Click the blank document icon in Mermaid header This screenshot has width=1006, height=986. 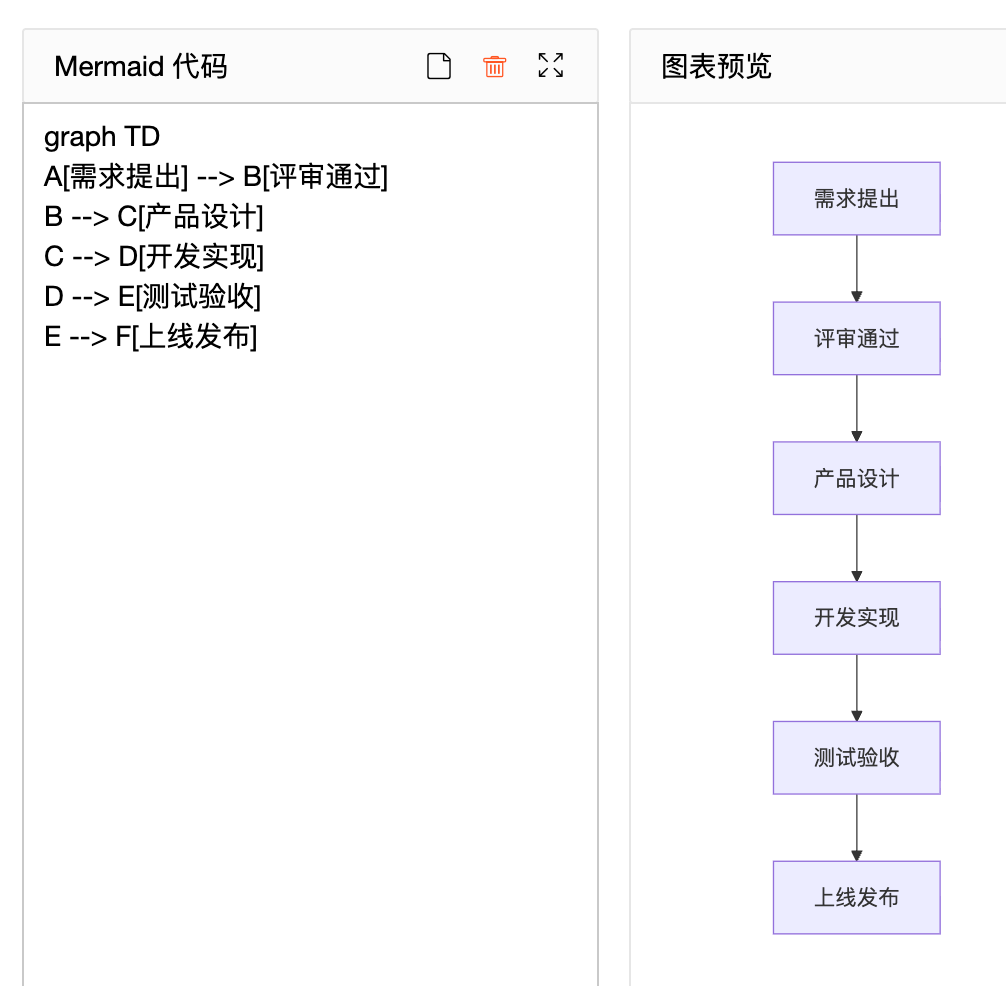(439, 67)
